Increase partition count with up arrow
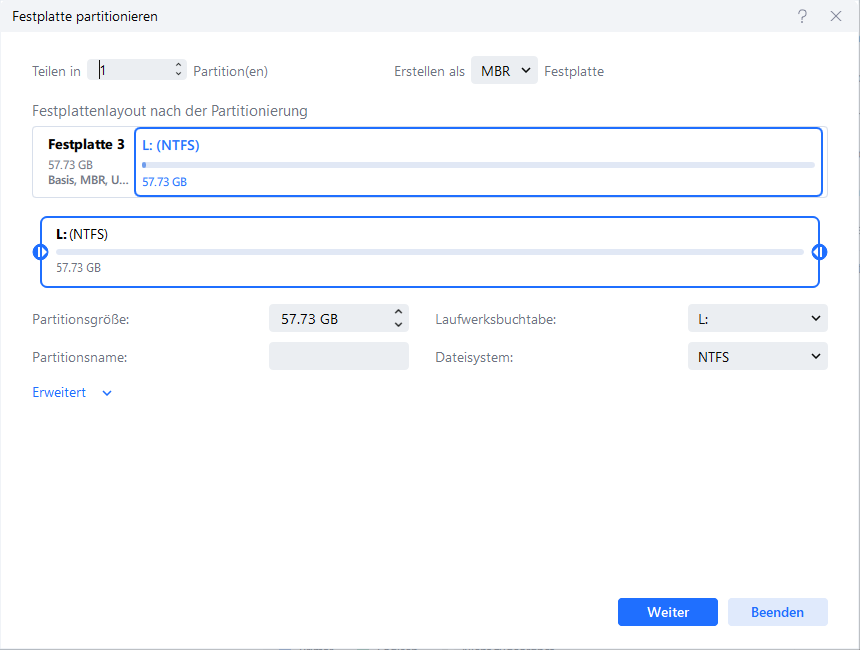The width and height of the screenshot is (860, 650). point(179,66)
